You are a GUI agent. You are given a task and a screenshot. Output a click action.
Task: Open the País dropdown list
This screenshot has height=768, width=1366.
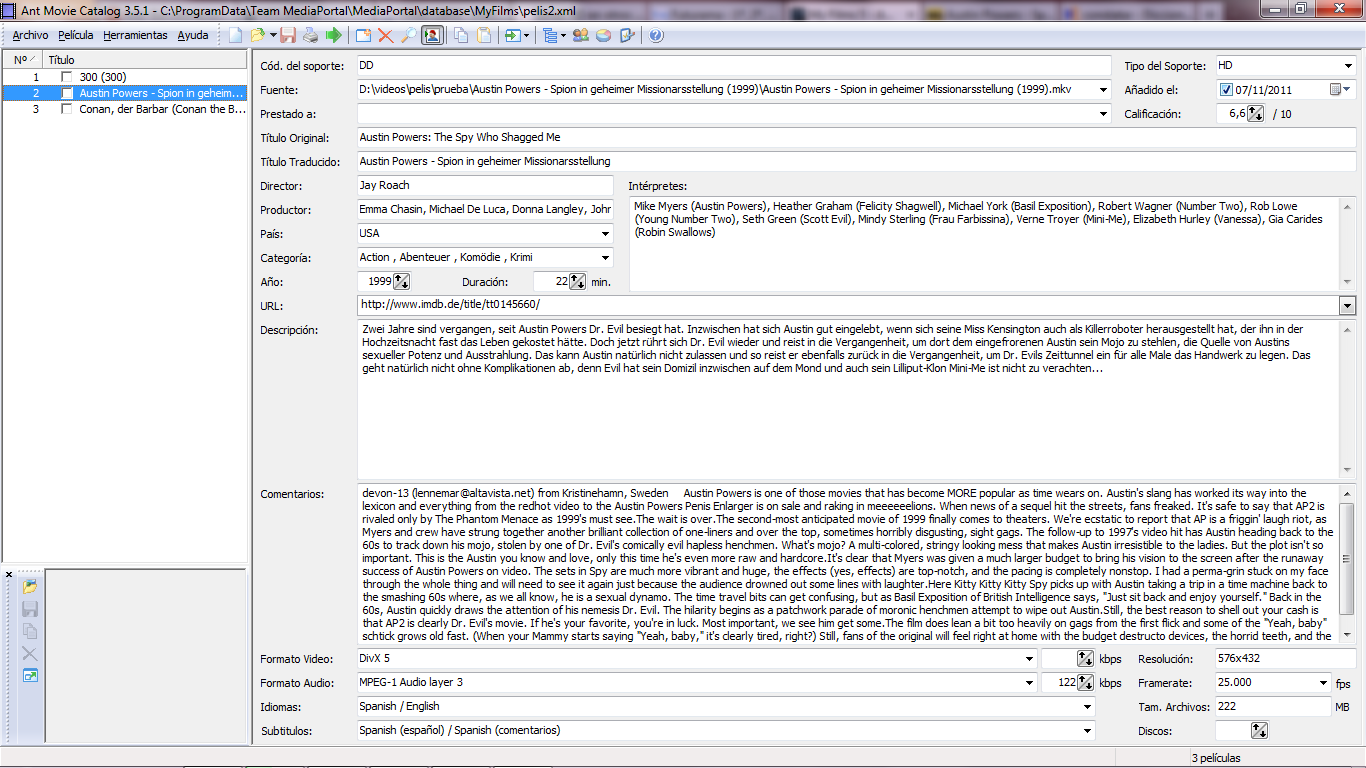point(605,234)
